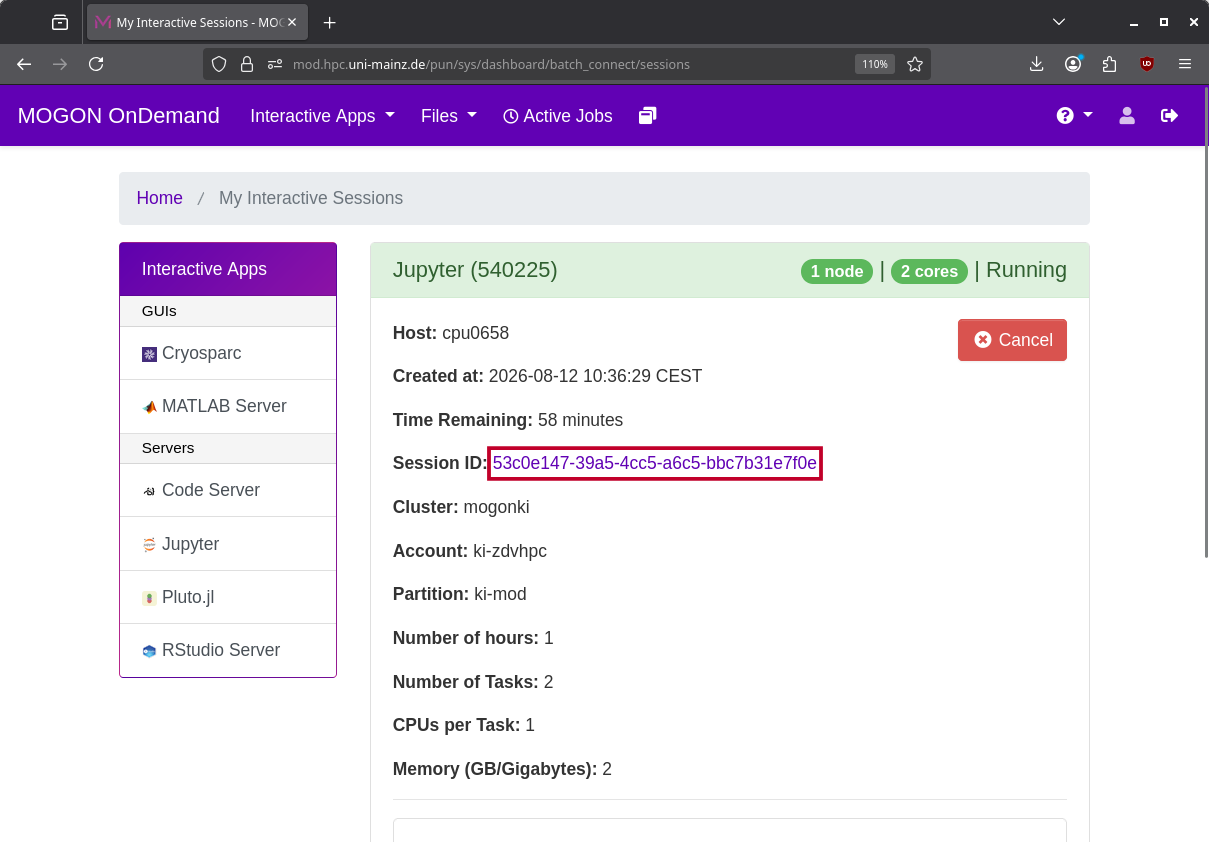Open a new browser tab
This screenshot has width=1209, height=842.
[330, 22]
